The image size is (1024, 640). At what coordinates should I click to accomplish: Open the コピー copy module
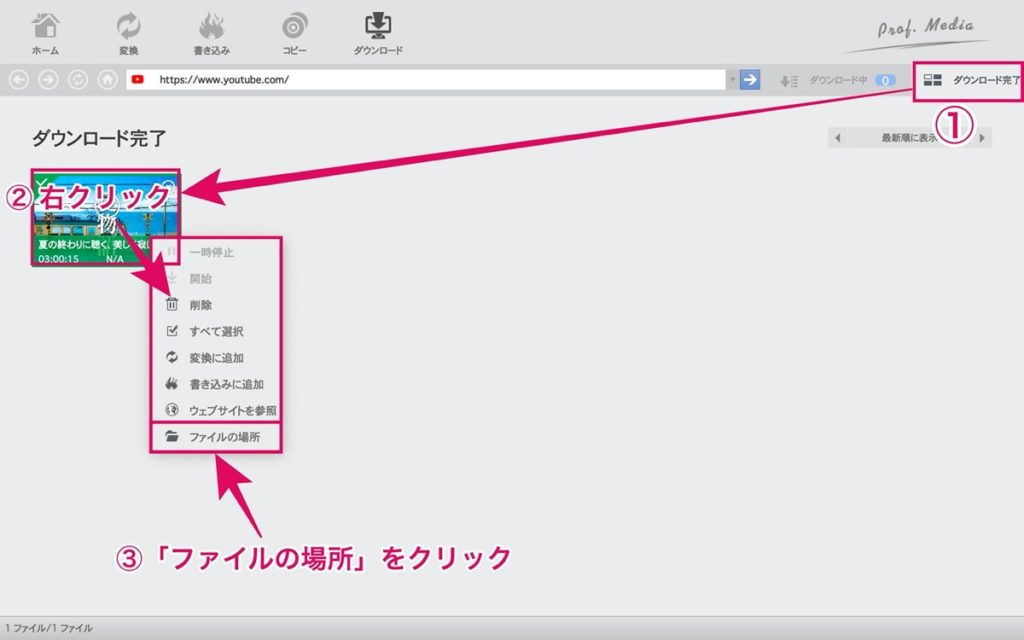[x=295, y=34]
